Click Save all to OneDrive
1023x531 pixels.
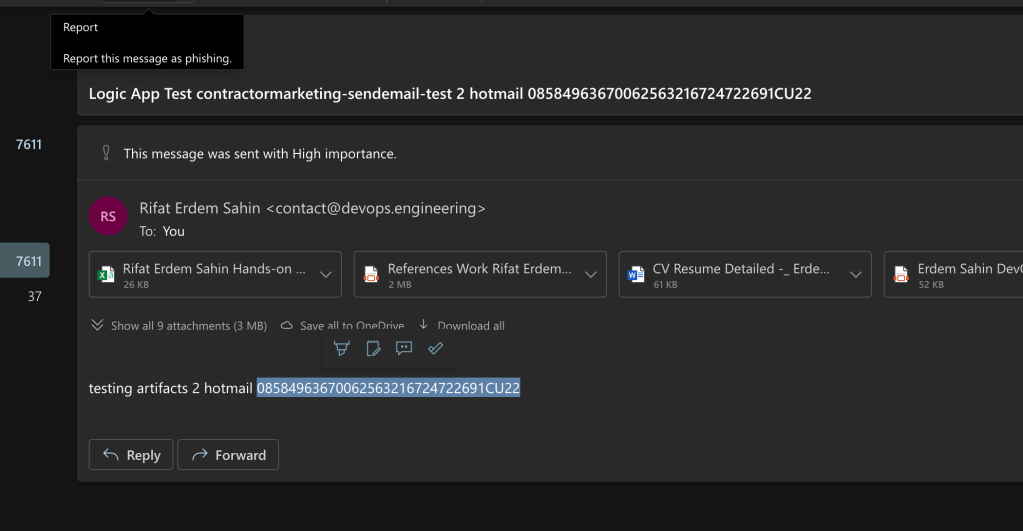point(342,326)
